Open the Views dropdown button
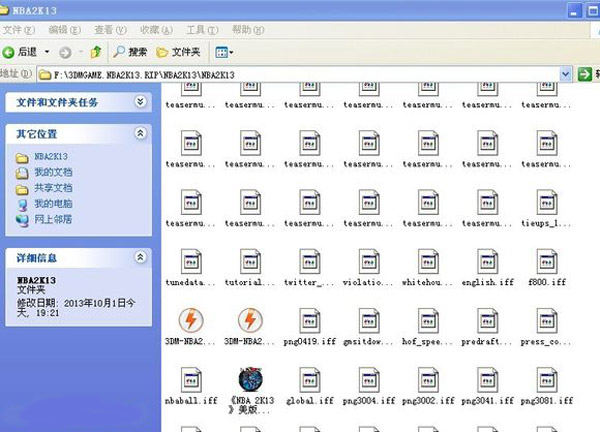Screen dimensions: 600x432 (224, 52)
